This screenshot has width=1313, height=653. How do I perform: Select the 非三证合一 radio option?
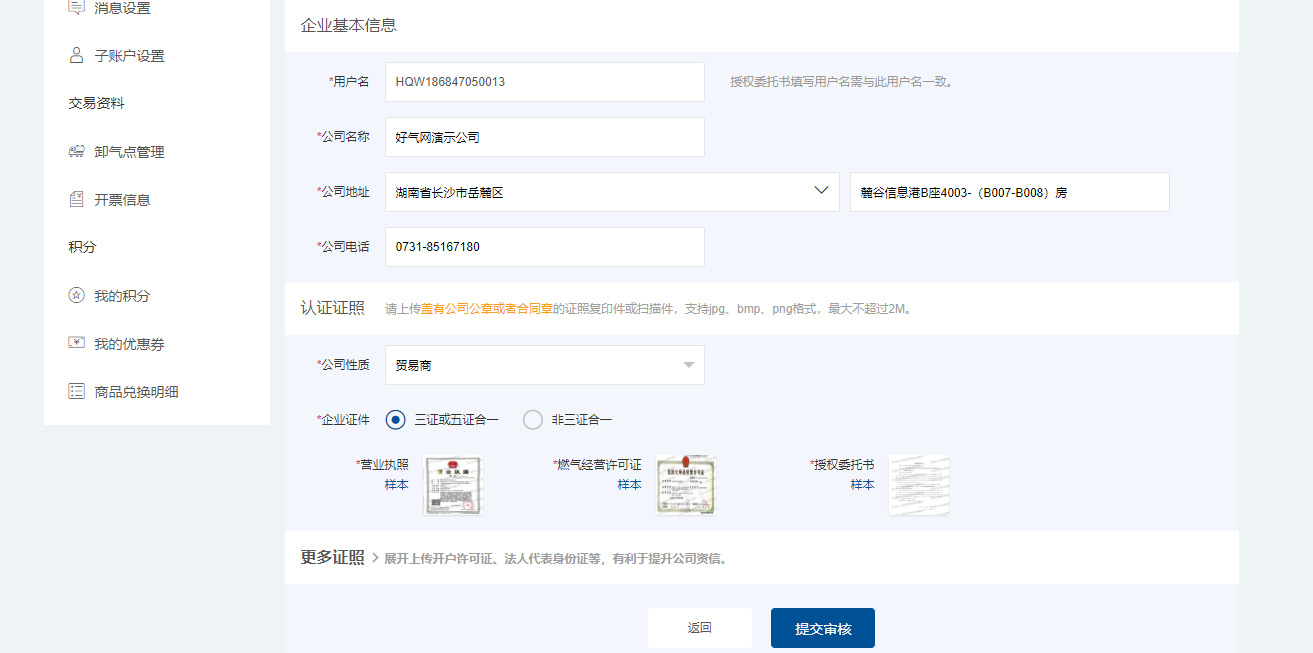point(533,420)
